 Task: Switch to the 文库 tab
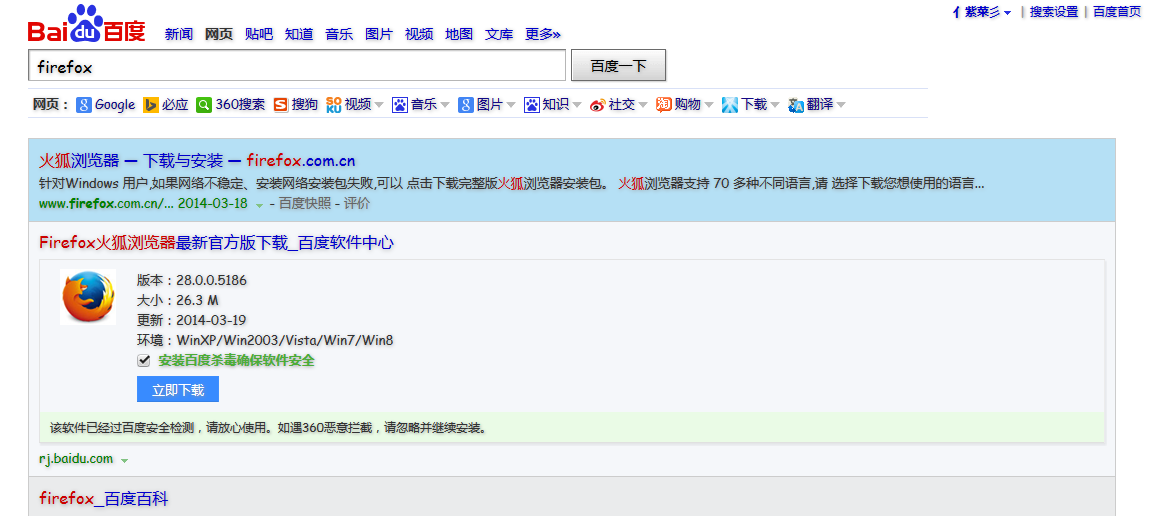499,34
